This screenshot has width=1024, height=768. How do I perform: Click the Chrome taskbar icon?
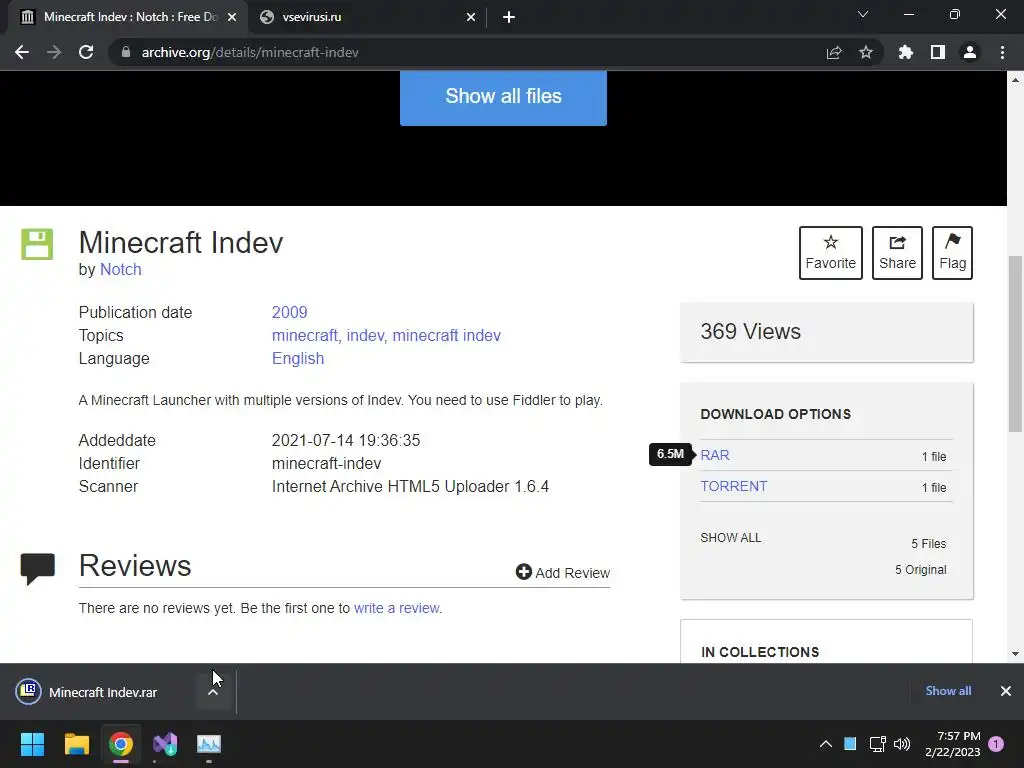(121, 744)
